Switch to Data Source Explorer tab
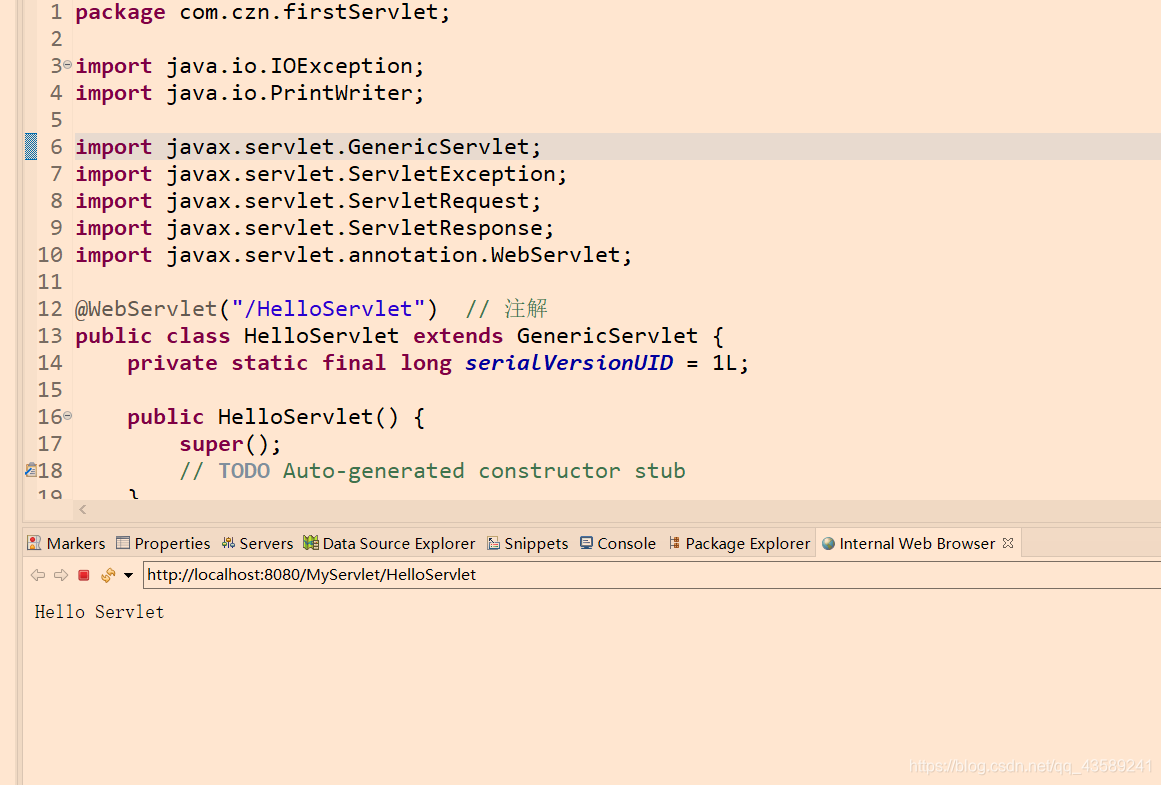Image resolution: width=1161 pixels, height=785 pixels. click(x=389, y=544)
